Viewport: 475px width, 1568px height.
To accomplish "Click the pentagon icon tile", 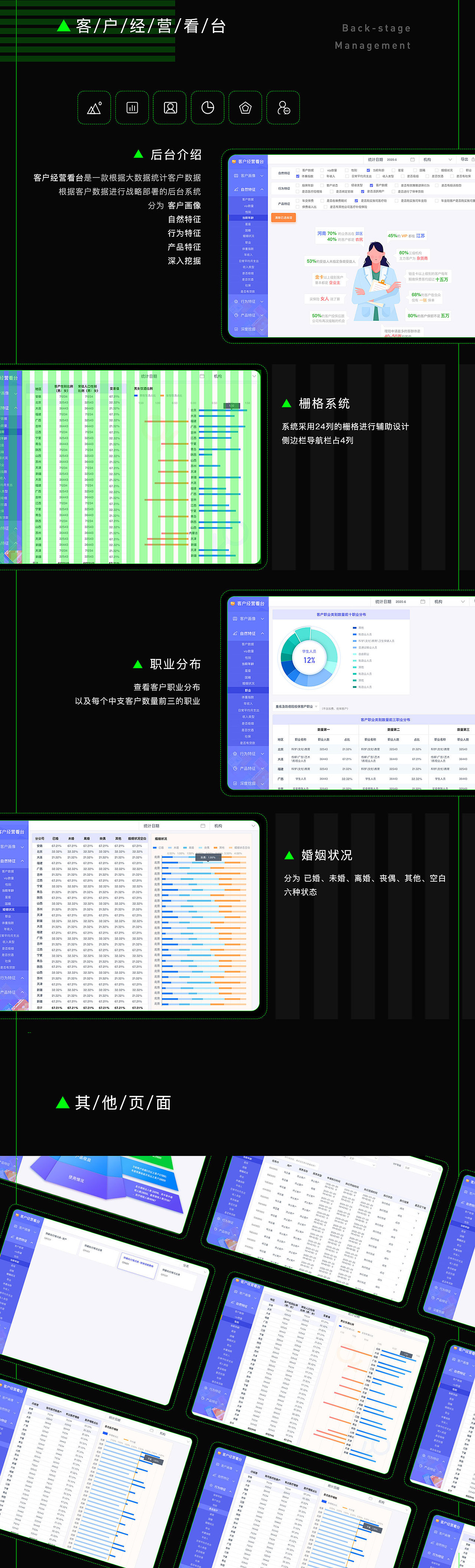I will (246, 108).
